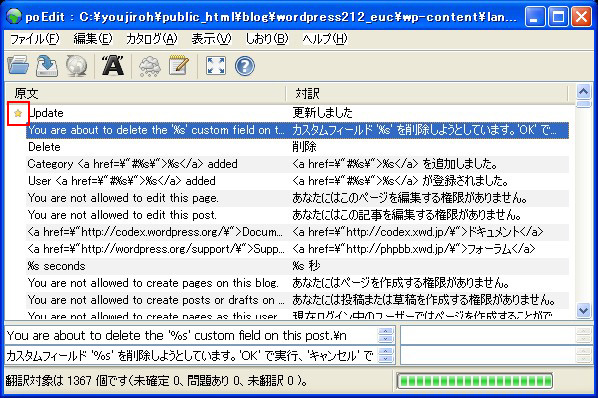This screenshot has height=398, width=598.
Task: Maximize the poEdit window
Action: [x=558, y=17]
